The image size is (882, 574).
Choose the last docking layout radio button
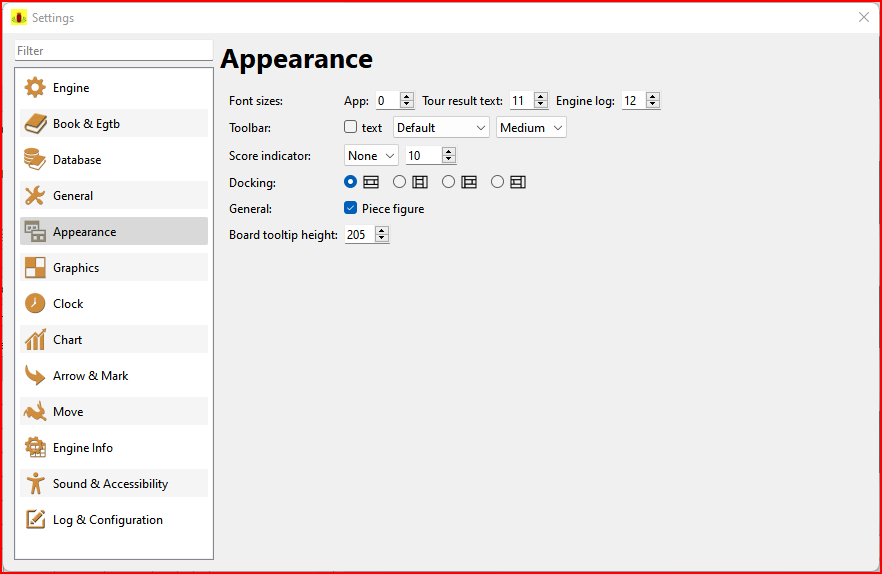(x=498, y=182)
